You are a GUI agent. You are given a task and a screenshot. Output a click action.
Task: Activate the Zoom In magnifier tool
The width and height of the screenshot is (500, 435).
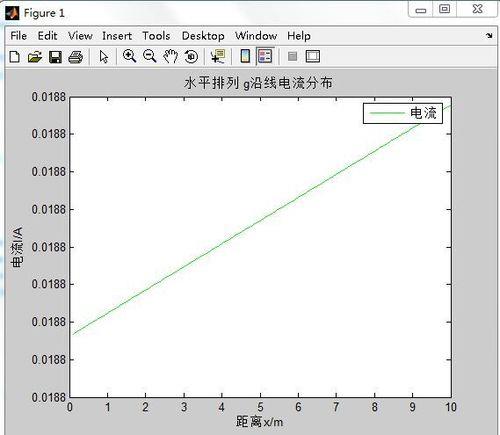[129, 56]
